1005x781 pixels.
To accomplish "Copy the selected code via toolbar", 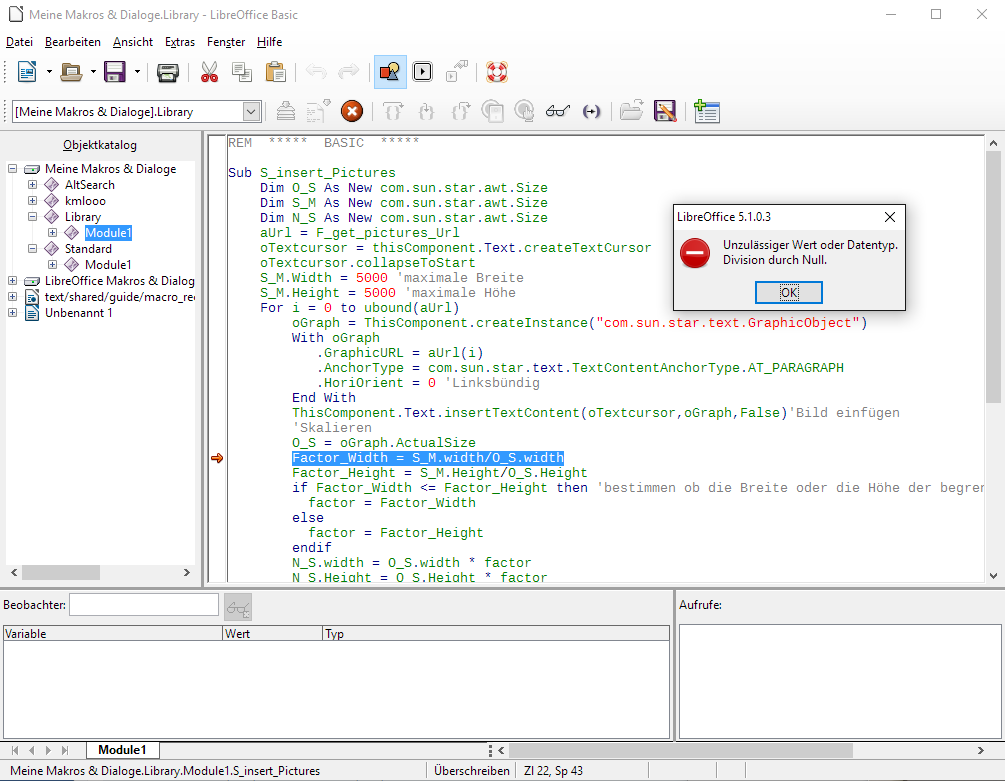I will click(242, 72).
